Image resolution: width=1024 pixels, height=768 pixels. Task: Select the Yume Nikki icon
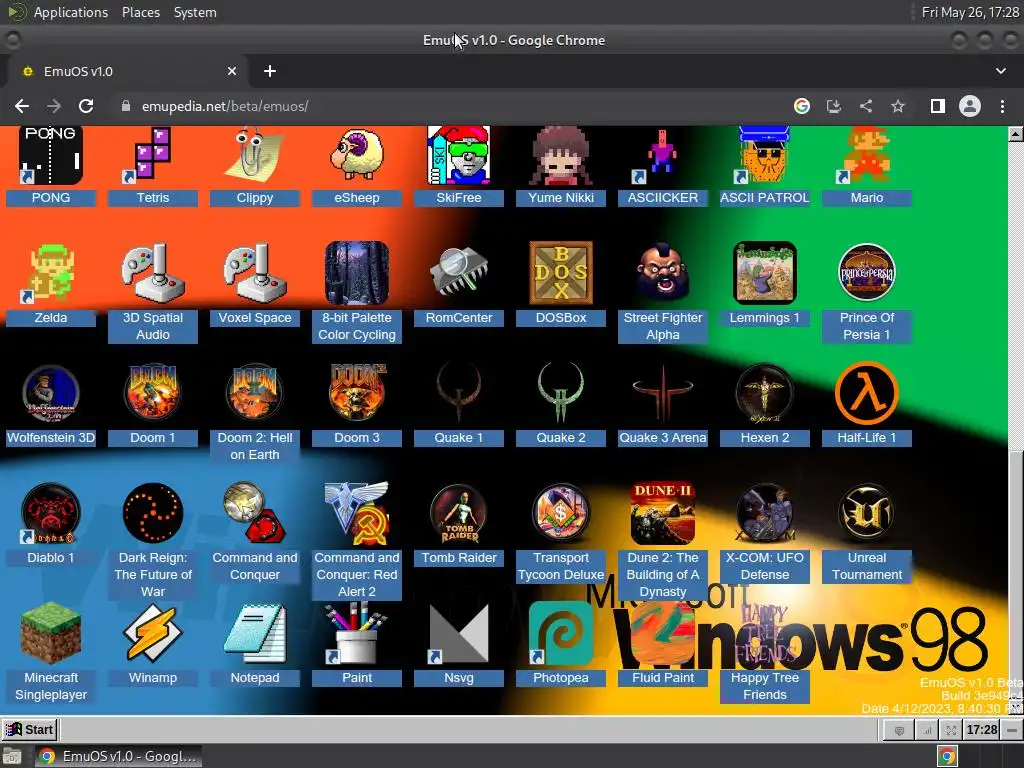[560, 156]
